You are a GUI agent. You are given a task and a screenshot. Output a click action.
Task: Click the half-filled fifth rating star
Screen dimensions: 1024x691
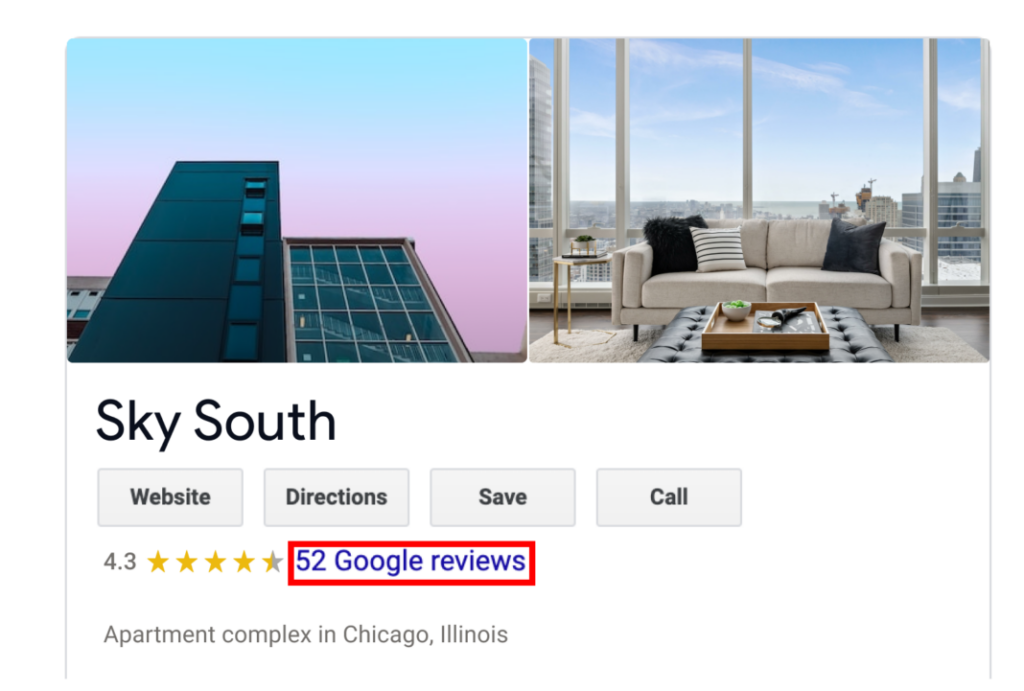(272, 562)
